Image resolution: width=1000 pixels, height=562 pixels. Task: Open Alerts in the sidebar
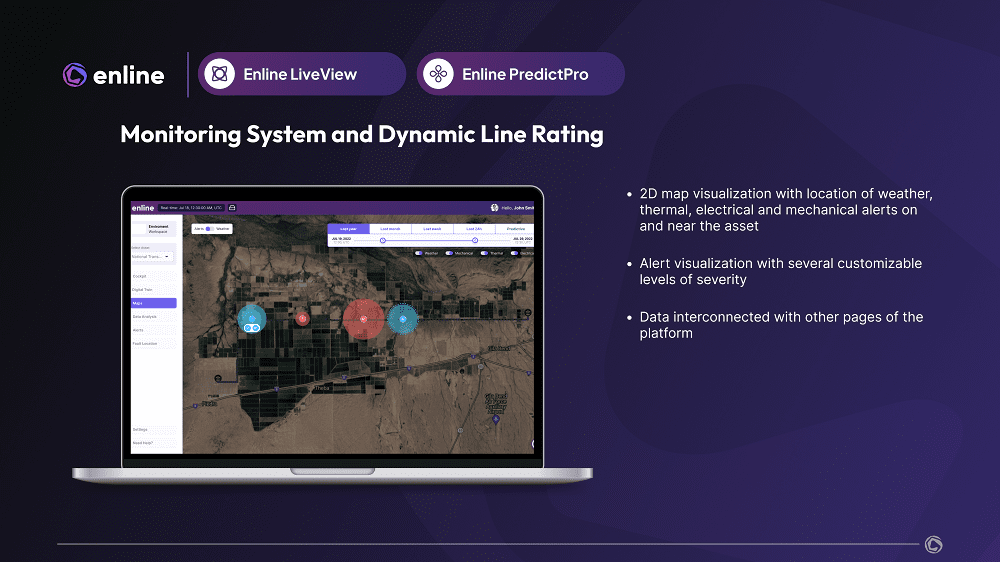pos(154,330)
